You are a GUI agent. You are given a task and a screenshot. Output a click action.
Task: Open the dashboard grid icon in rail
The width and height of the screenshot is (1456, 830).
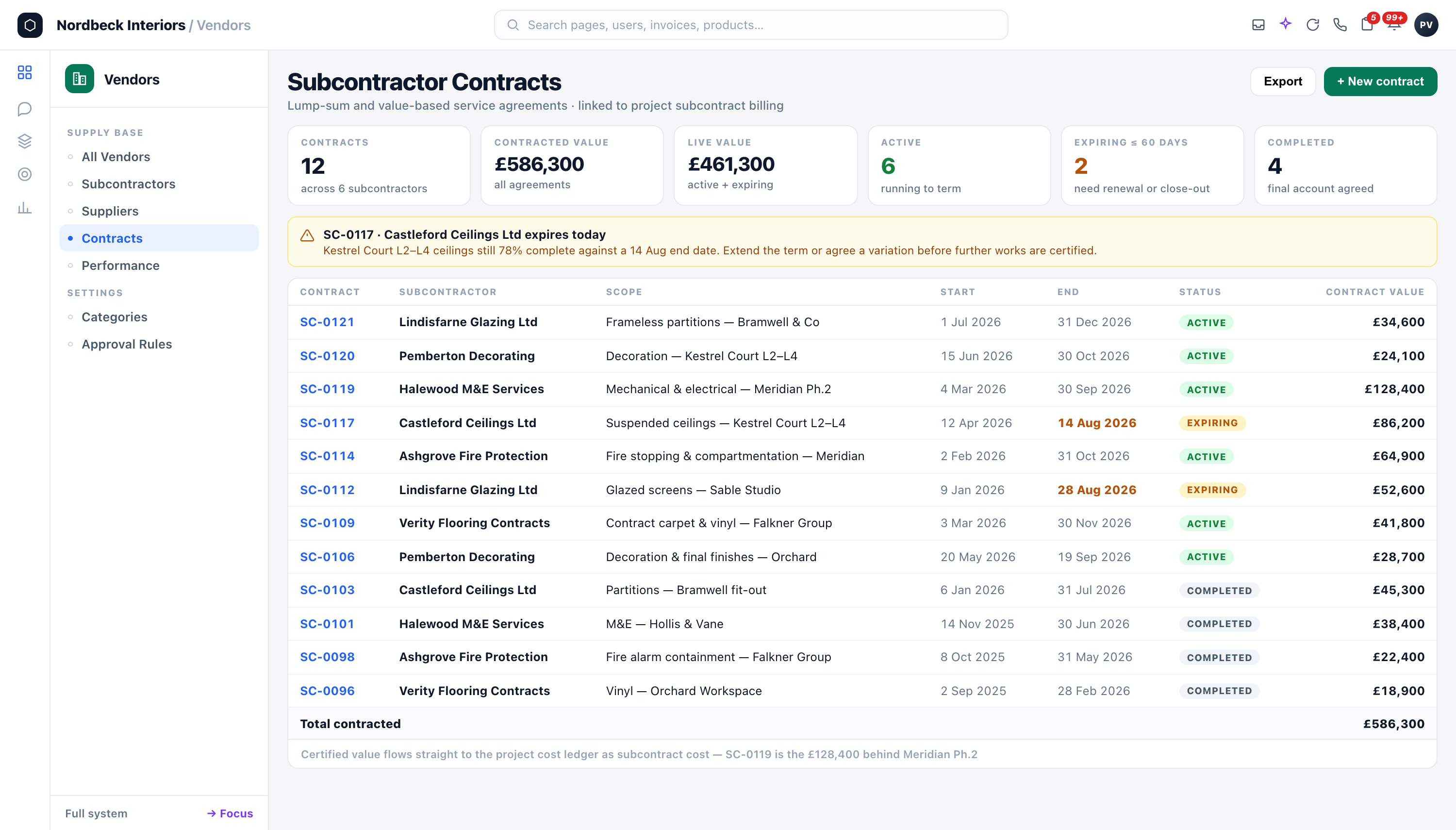[24, 72]
